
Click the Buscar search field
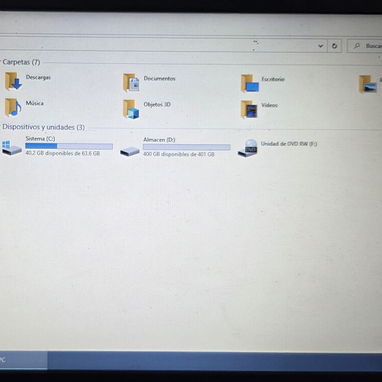click(365, 46)
